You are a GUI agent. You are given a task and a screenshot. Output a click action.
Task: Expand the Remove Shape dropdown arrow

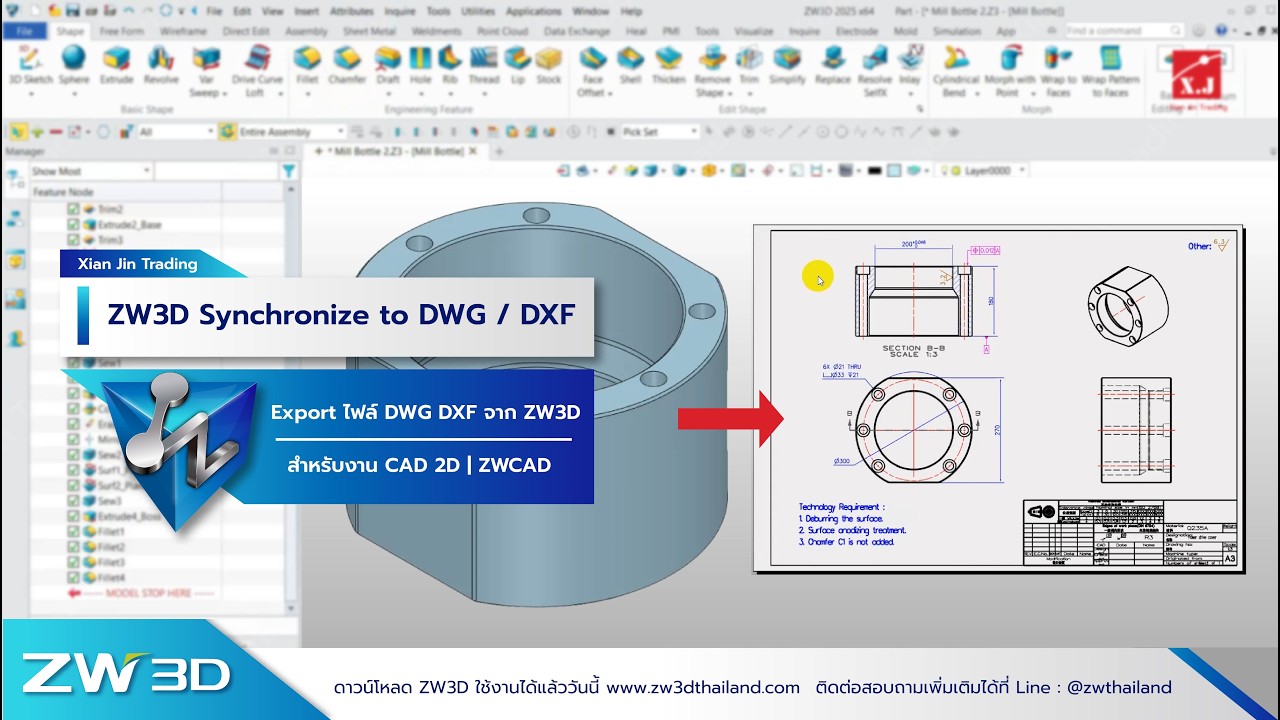point(730,93)
